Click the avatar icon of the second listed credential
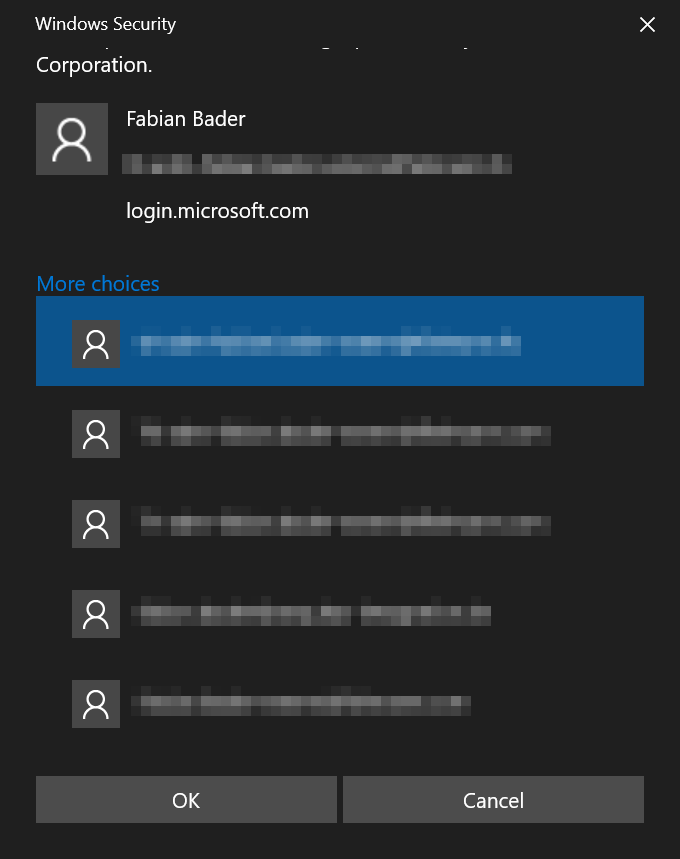Image resolution: width=680 pixels, height=859 pixels. 95,433
